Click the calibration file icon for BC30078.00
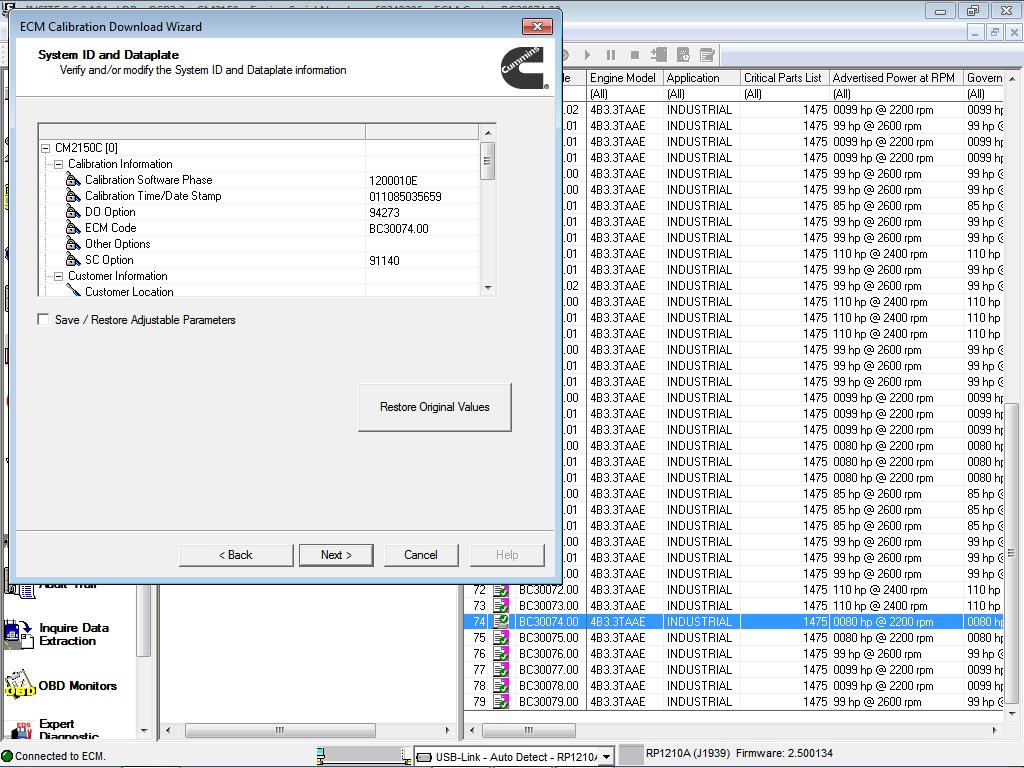This screenshot has width=1024, height=768. pos(500,686)
